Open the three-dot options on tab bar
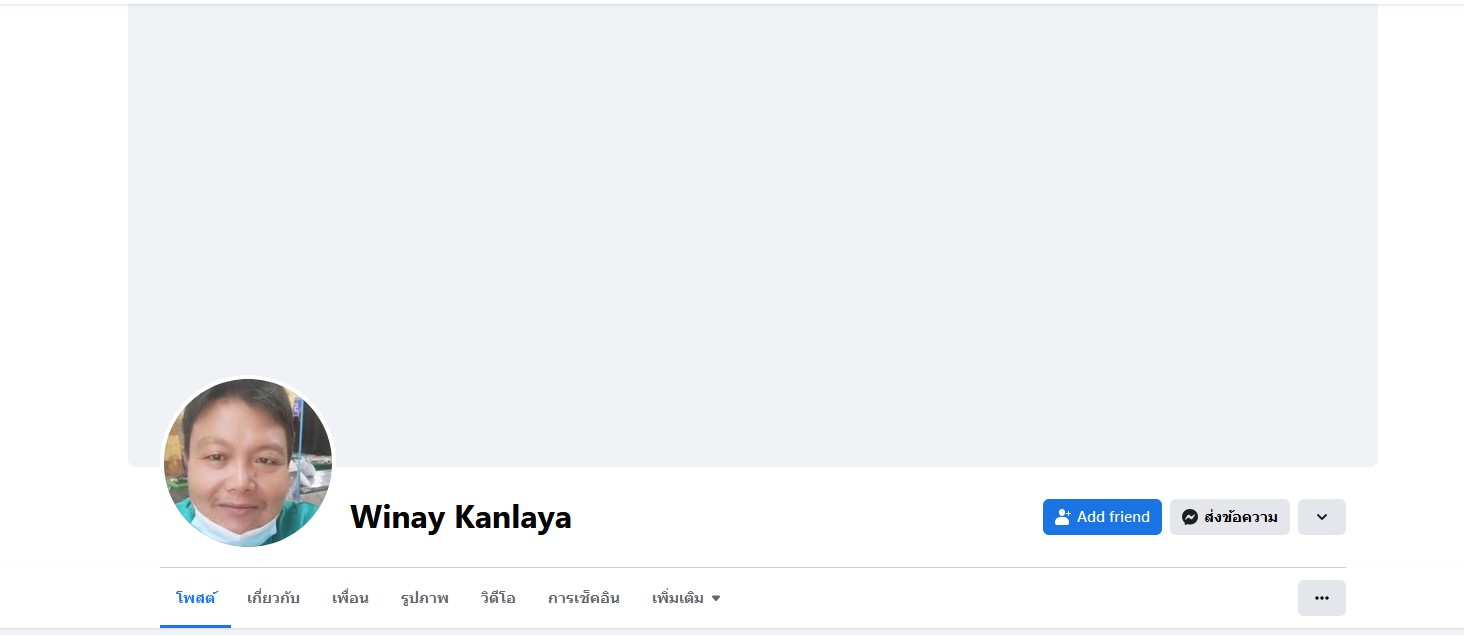This screenshot has height=635, width=1464. pyautogui.click(x=1322, y=598)
